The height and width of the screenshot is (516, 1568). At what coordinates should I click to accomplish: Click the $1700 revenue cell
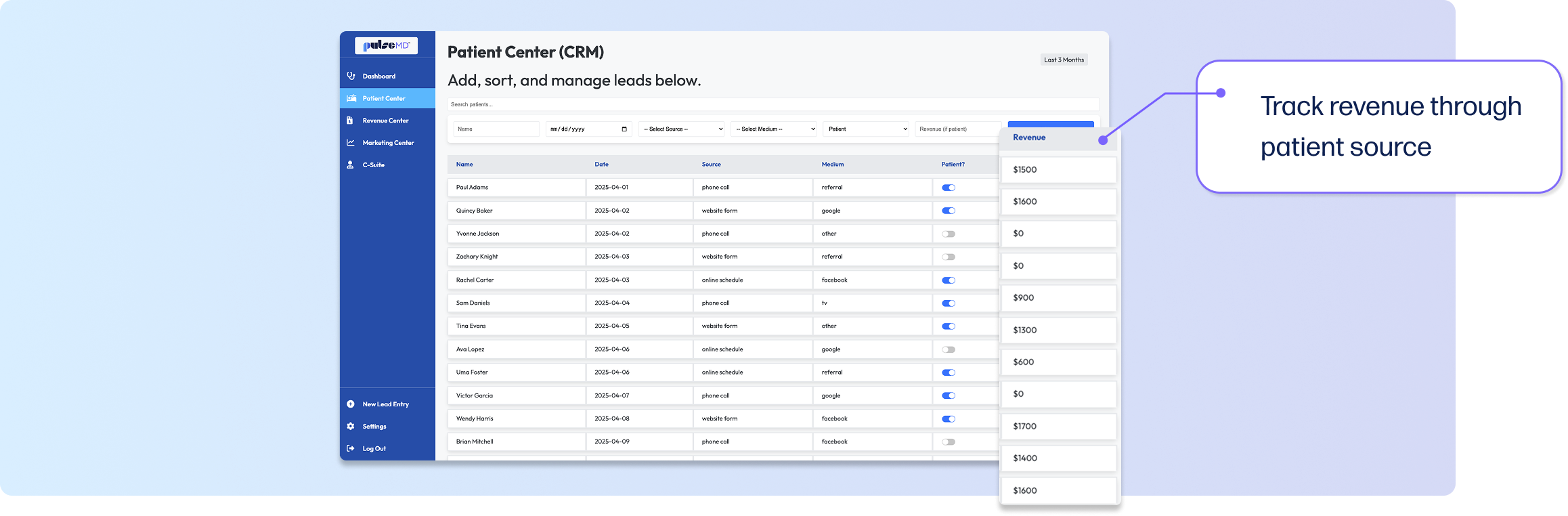click(x=1058, y=427)
